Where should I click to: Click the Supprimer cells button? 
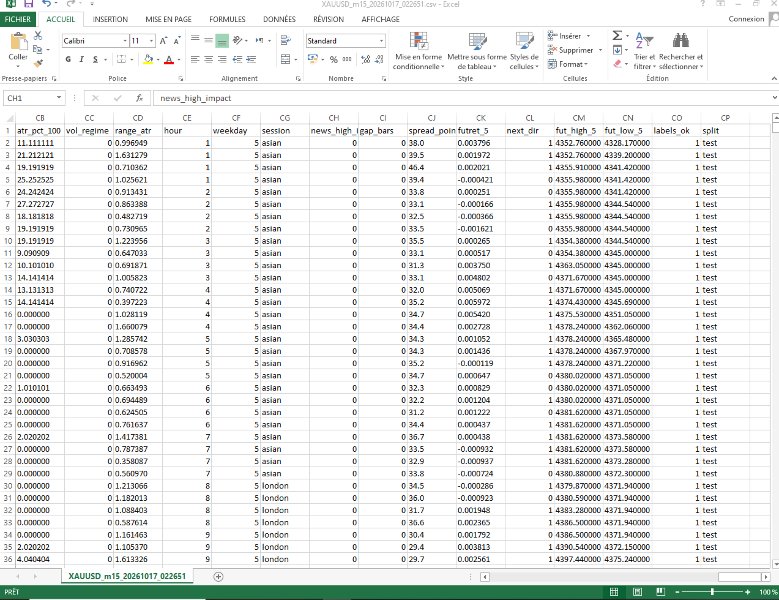(x=574, y=50)
